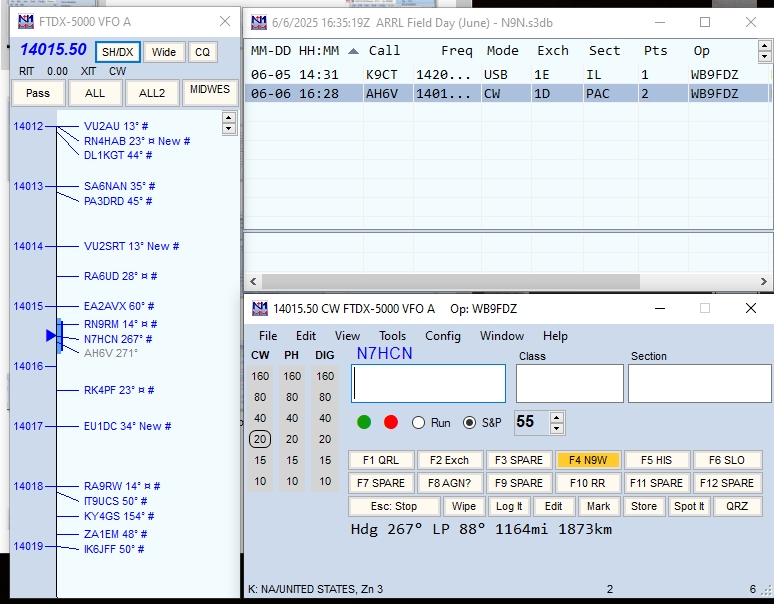Click the bandmap zoom up arrow

coord(229,117)
